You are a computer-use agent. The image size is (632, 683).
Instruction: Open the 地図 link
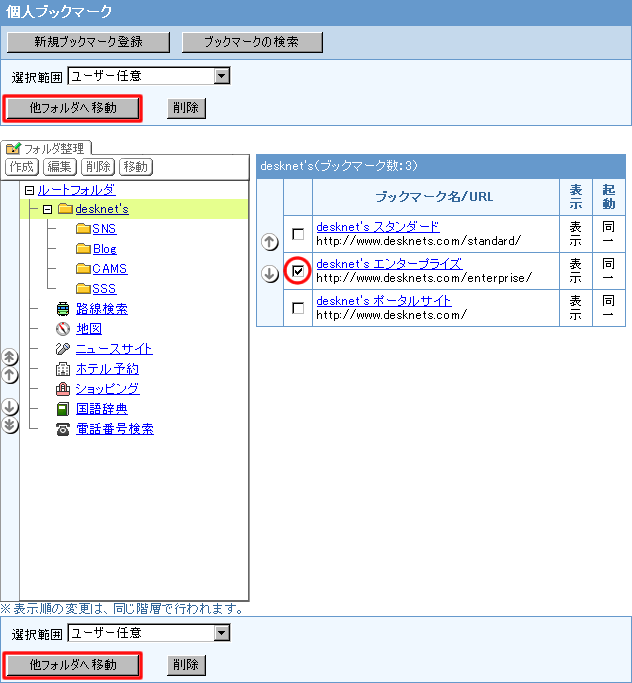pos(89,329)
